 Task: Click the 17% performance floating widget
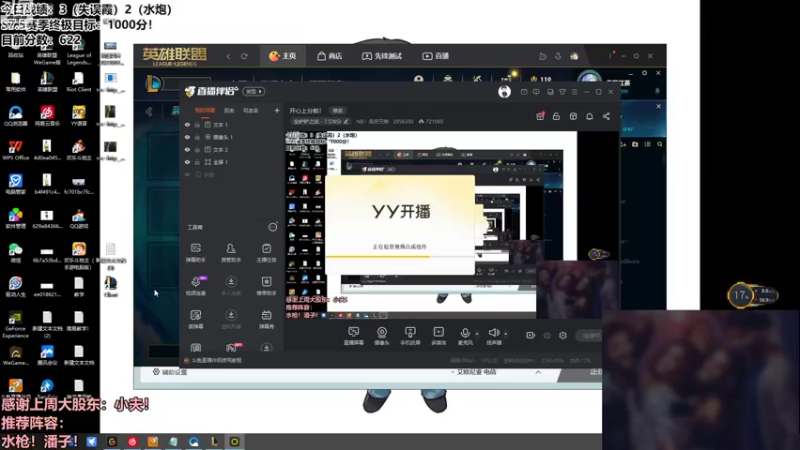[752, 295]
